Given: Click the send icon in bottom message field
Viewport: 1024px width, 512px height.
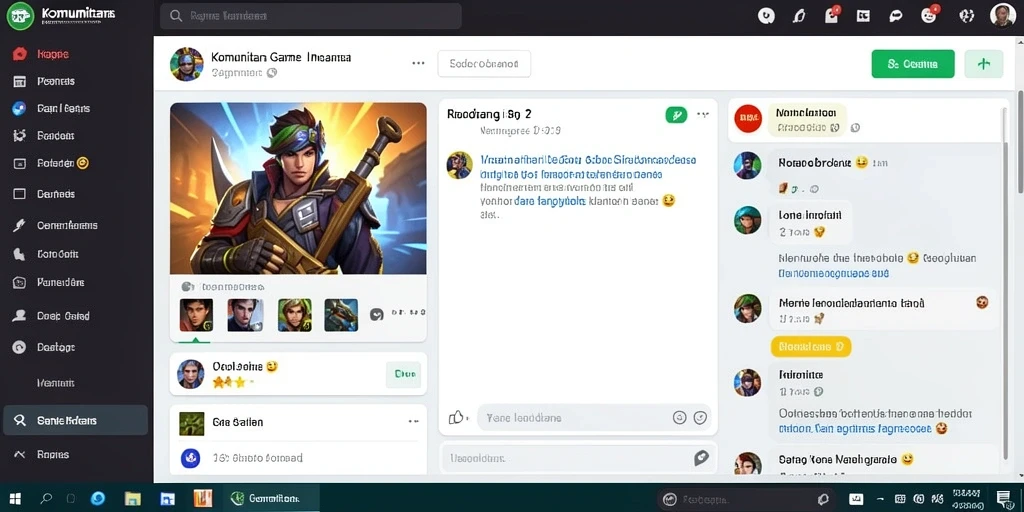Looking at the screenshot, I should 701,458.
